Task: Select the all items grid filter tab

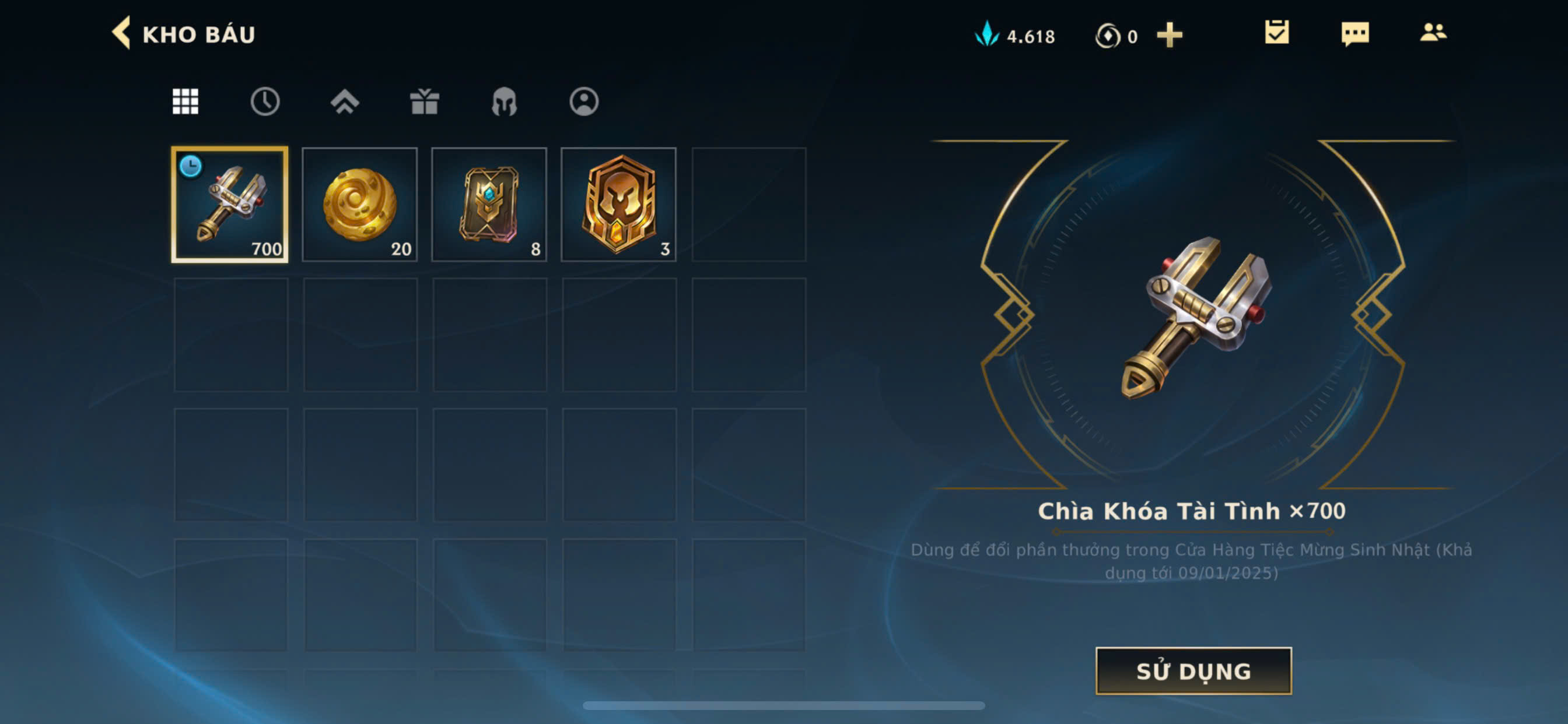Action: pyautogui.click(x=185, y=101)
